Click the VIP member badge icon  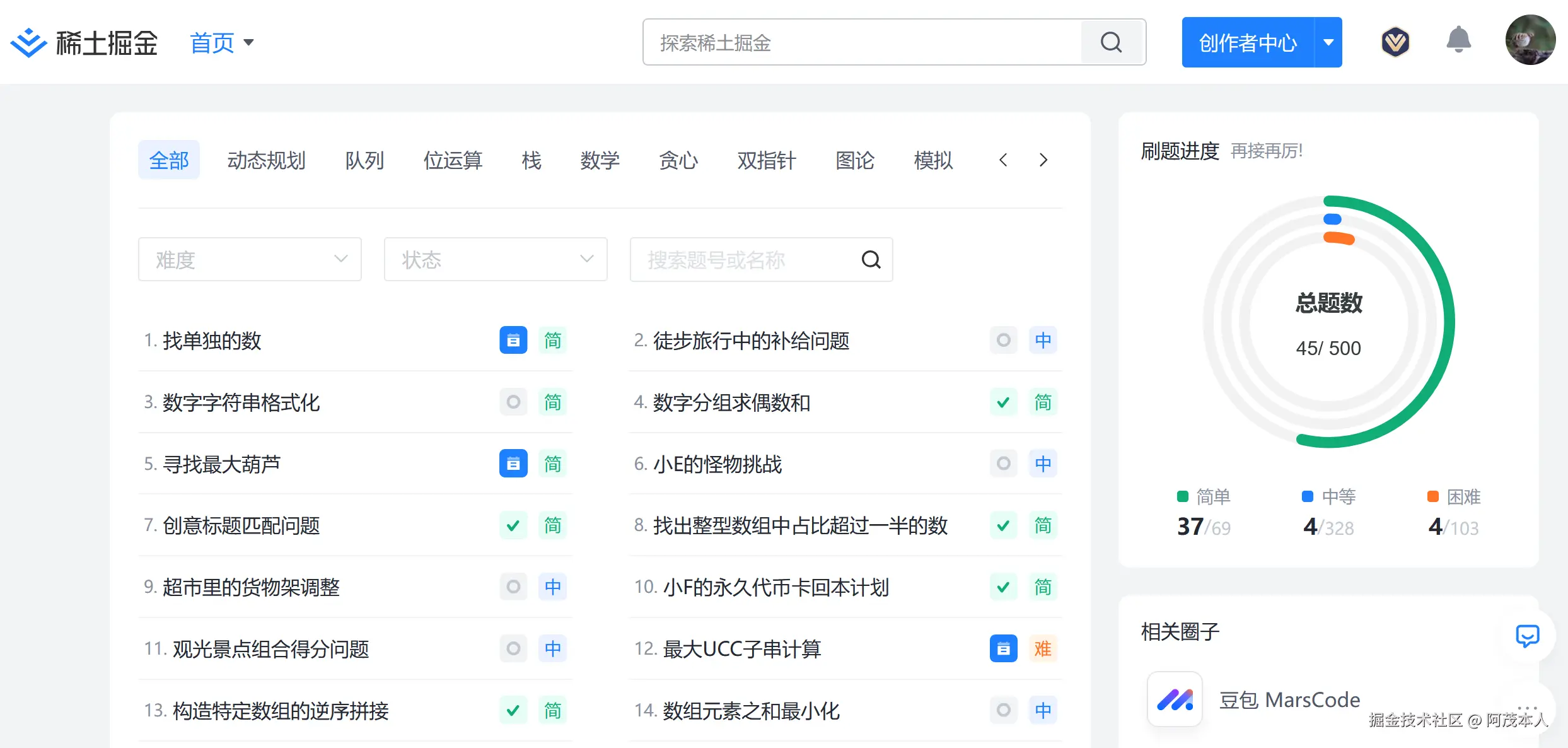(x=1395, y=41)
